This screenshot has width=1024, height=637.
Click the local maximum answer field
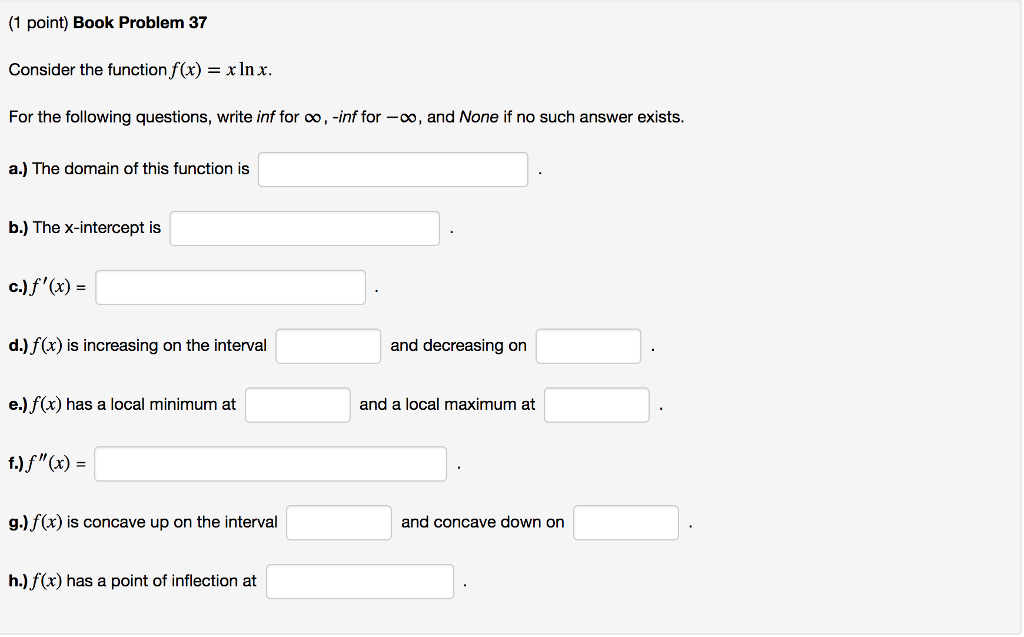596,404
